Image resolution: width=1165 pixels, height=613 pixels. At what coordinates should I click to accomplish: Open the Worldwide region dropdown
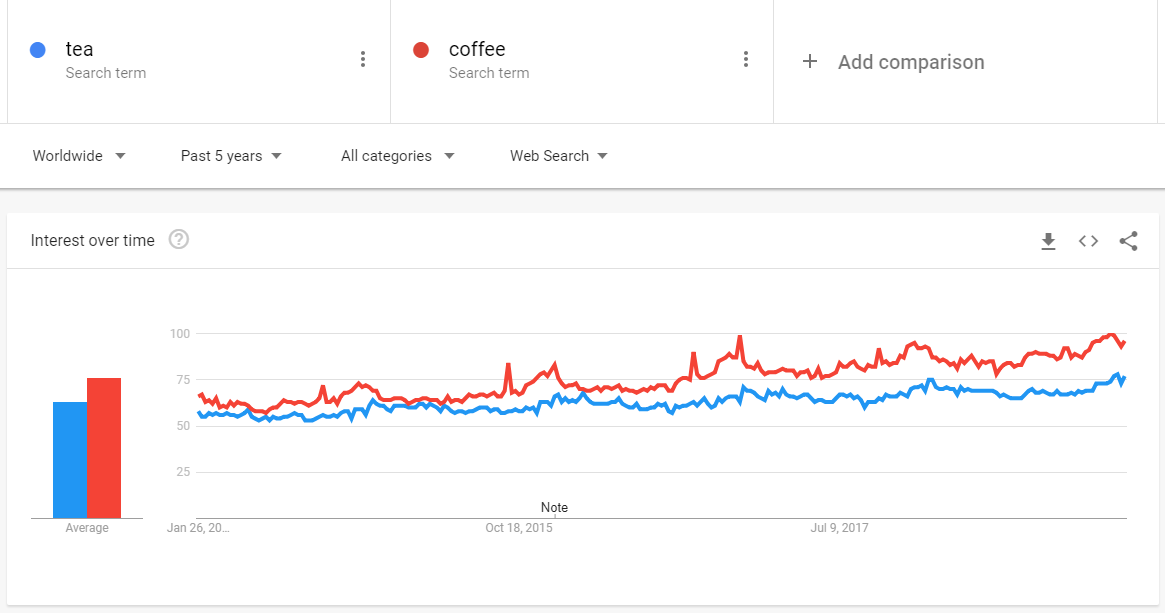(78, 156)
